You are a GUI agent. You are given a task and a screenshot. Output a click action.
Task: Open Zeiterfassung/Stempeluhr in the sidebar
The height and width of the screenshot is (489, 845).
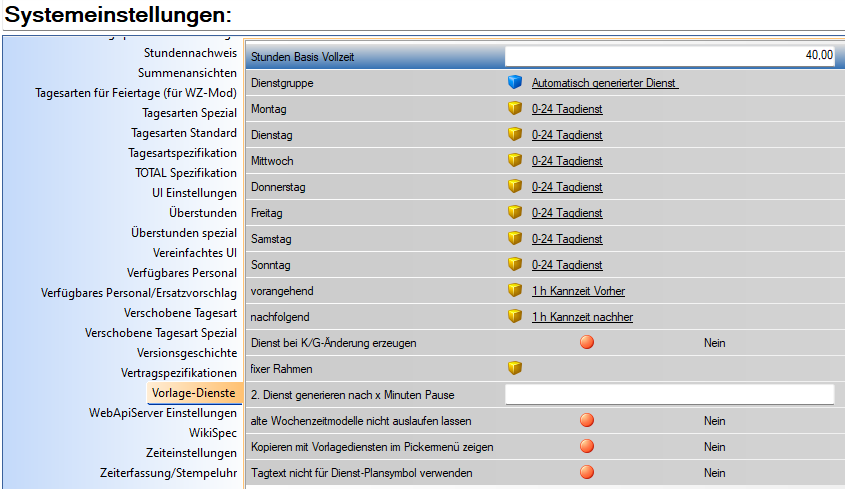point(168,473)
